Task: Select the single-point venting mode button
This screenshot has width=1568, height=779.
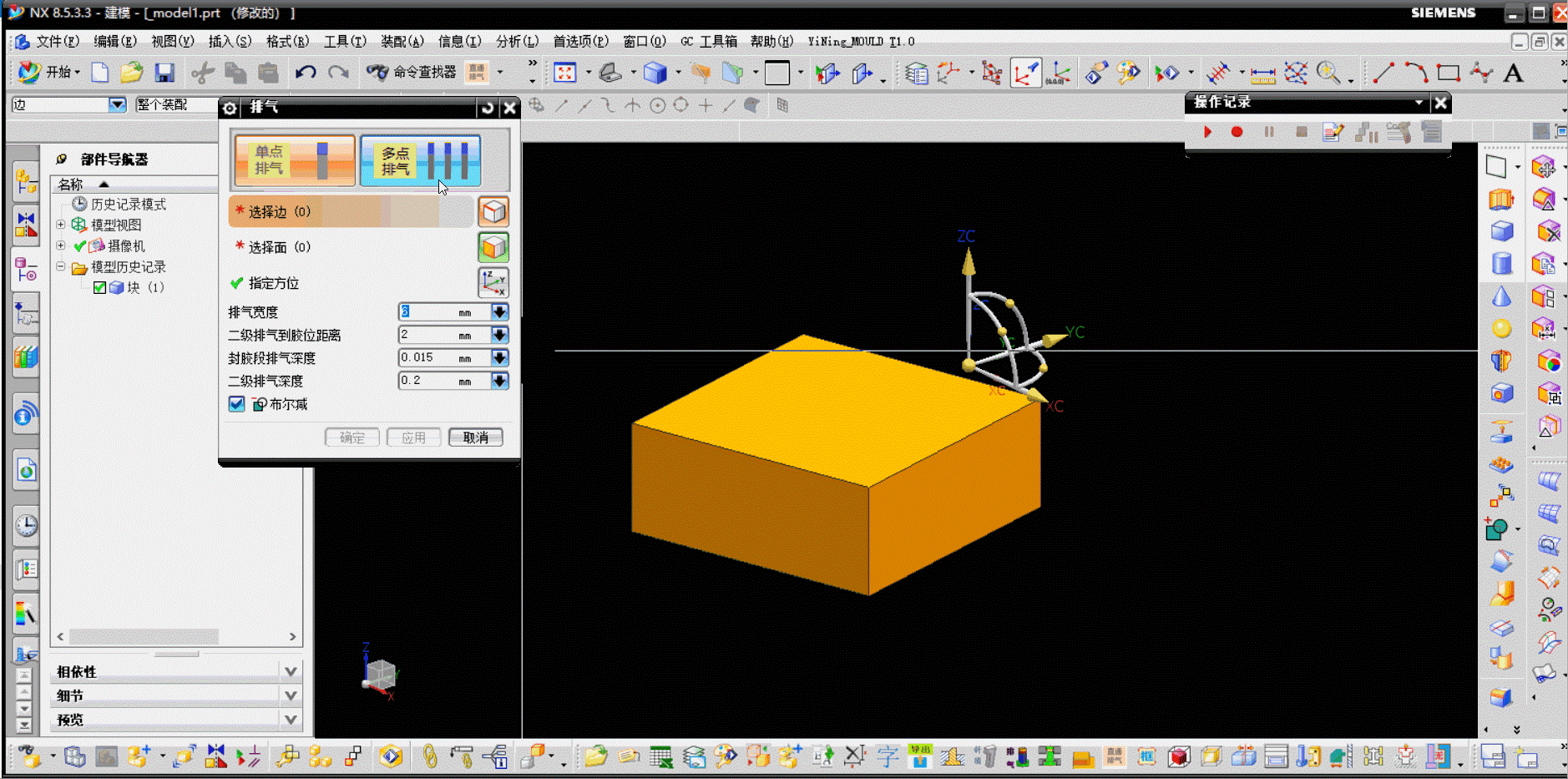Action: (x=294, y=159)
